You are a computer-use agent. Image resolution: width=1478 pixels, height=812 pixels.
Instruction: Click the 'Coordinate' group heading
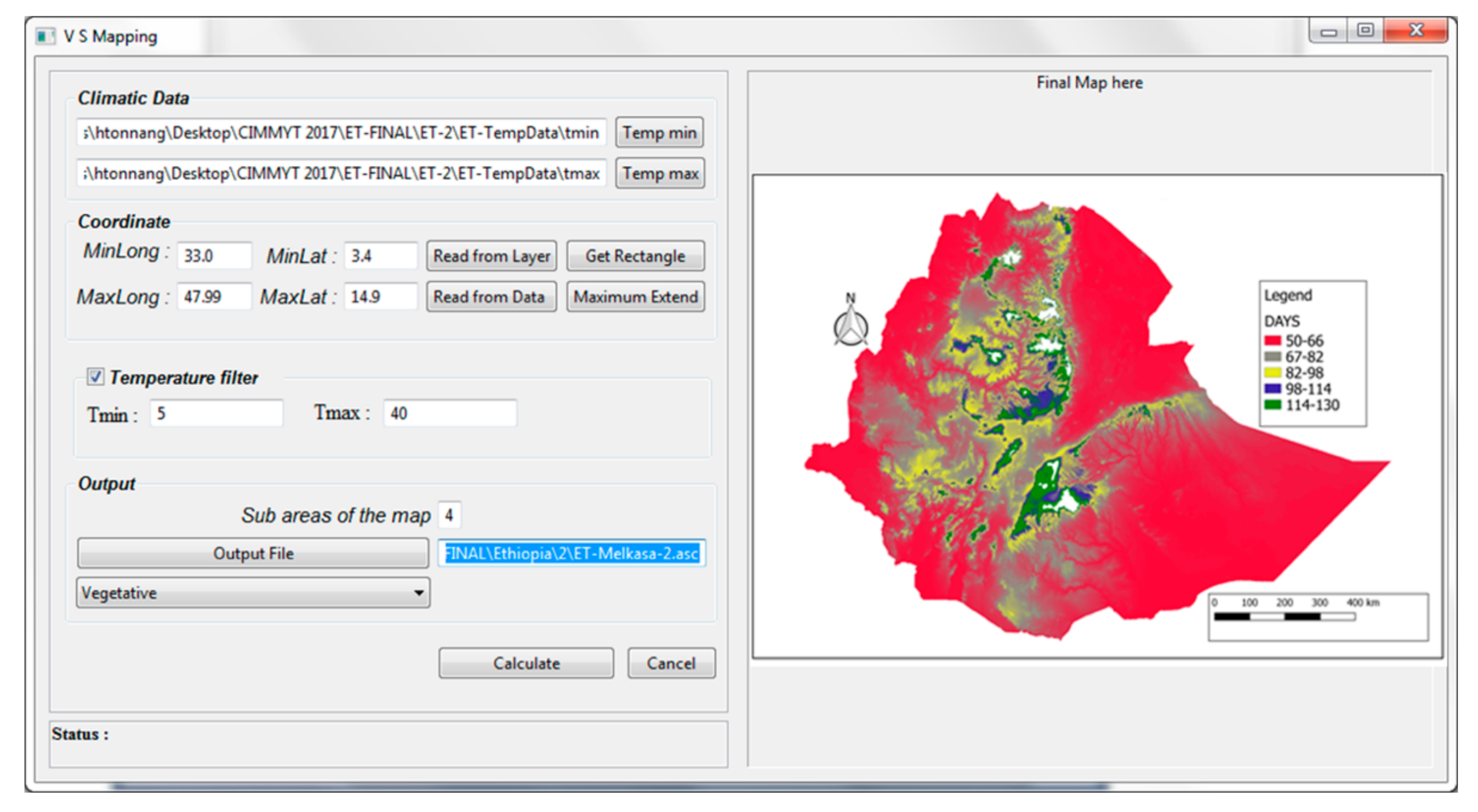click(x=124, y=221)
